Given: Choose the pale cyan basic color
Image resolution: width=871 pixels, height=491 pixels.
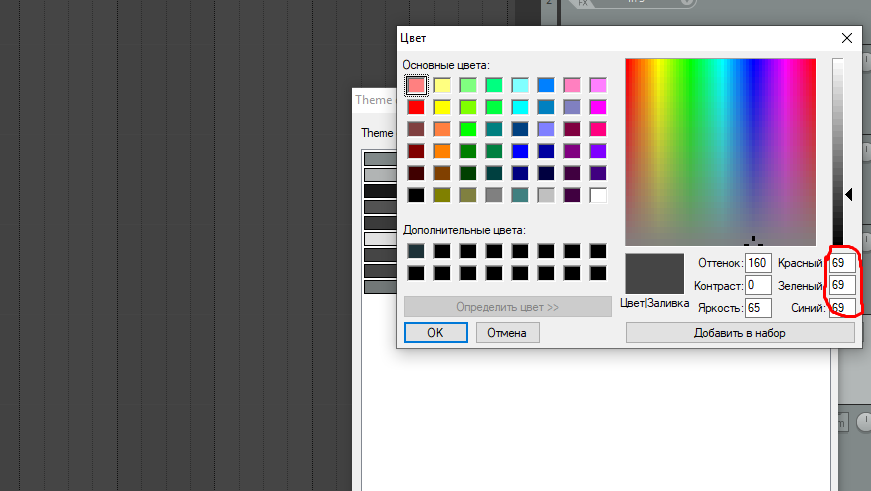Looking at the screenshot, I should [520, 85].
